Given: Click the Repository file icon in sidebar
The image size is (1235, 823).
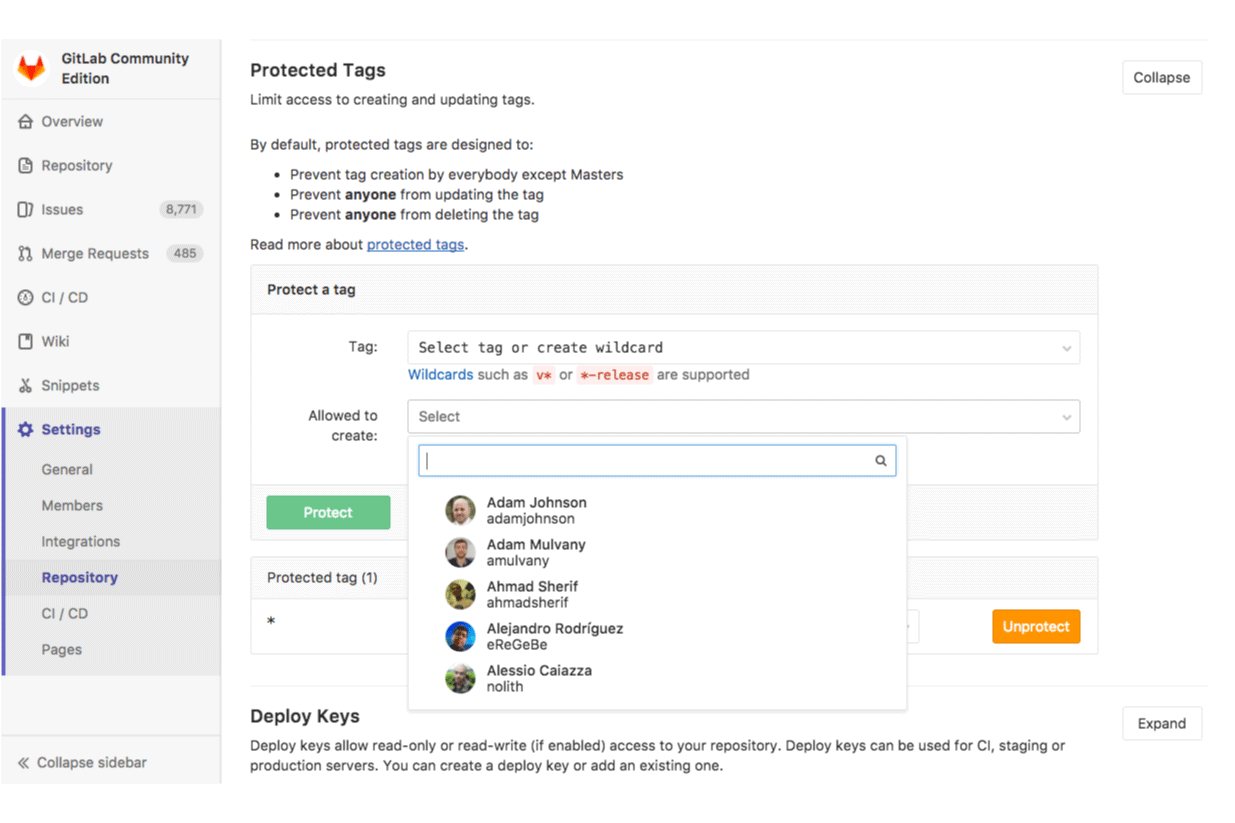Looking at the screenshot, I should [26, 166].
